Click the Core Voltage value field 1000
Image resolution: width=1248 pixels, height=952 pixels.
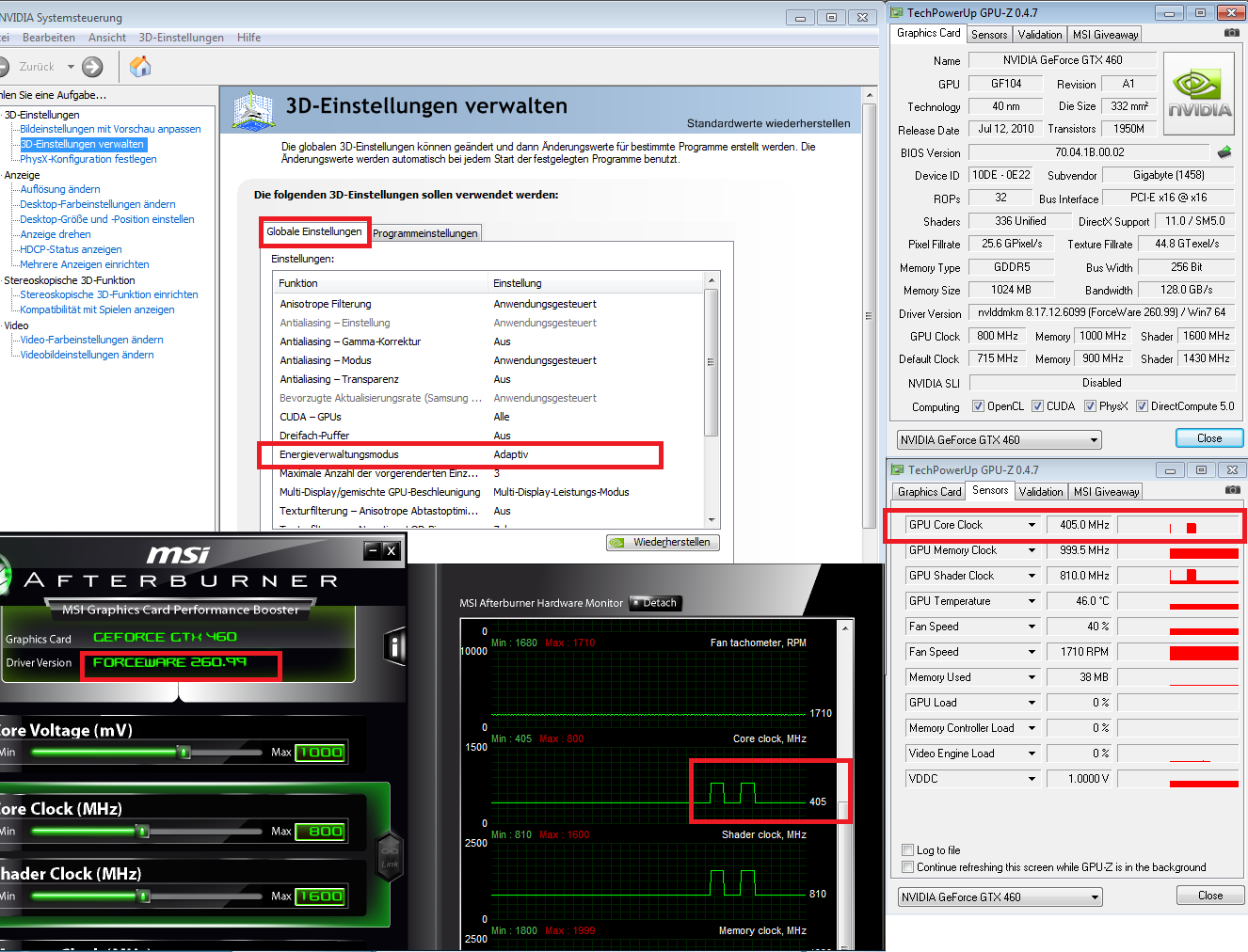pos(321,753)
